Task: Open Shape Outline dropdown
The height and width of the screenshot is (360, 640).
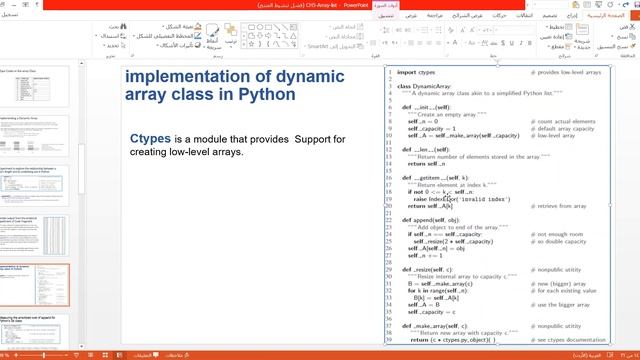Action: coord(167,36)
